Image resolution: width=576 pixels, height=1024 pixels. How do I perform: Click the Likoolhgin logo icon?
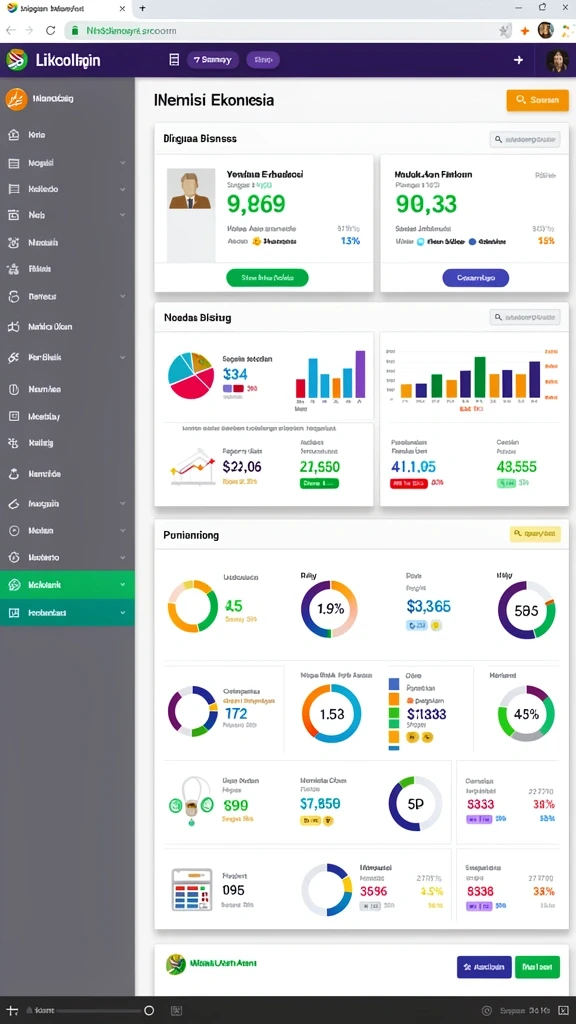[16, 60]
